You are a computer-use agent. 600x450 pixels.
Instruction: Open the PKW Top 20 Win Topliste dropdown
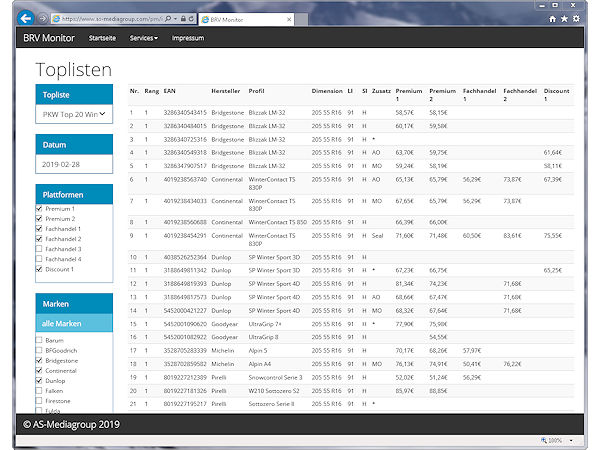[x=74, y=114]
